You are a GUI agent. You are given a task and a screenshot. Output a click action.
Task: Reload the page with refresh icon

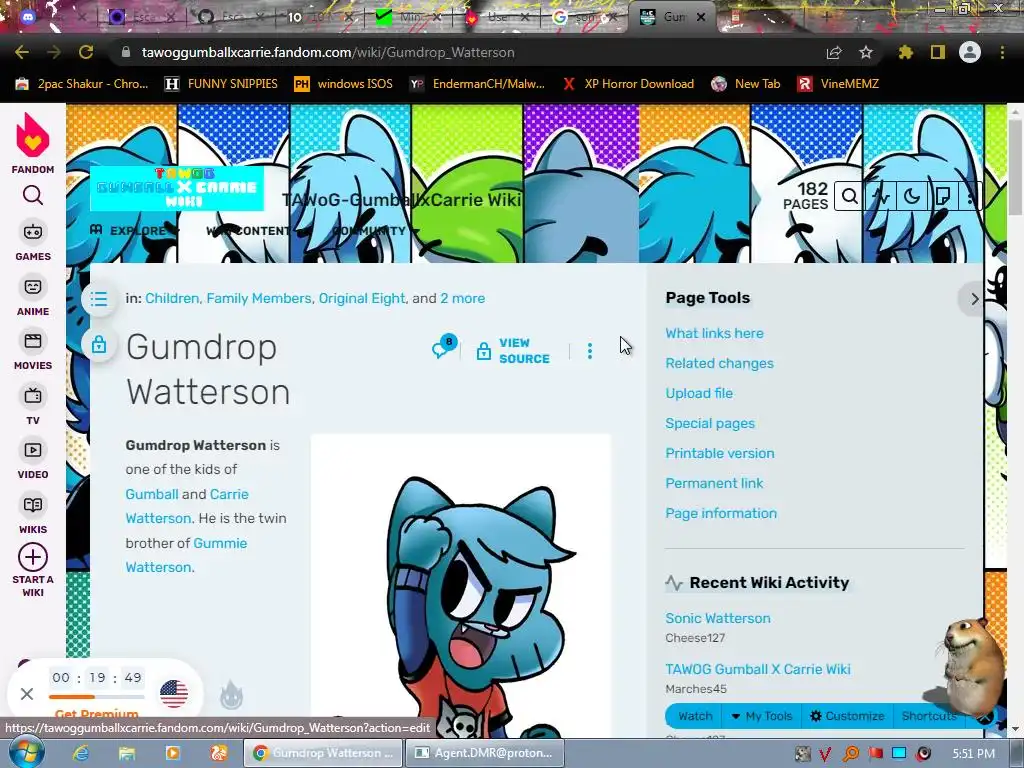coord(86,52)
